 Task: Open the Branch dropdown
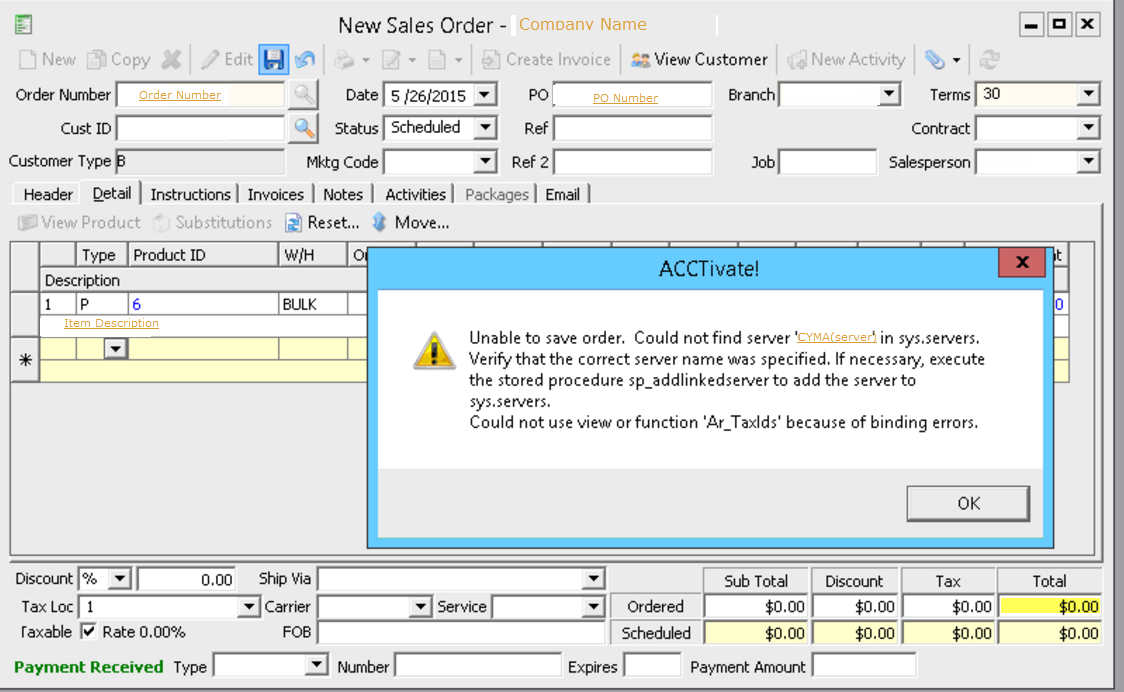(889, 94)
